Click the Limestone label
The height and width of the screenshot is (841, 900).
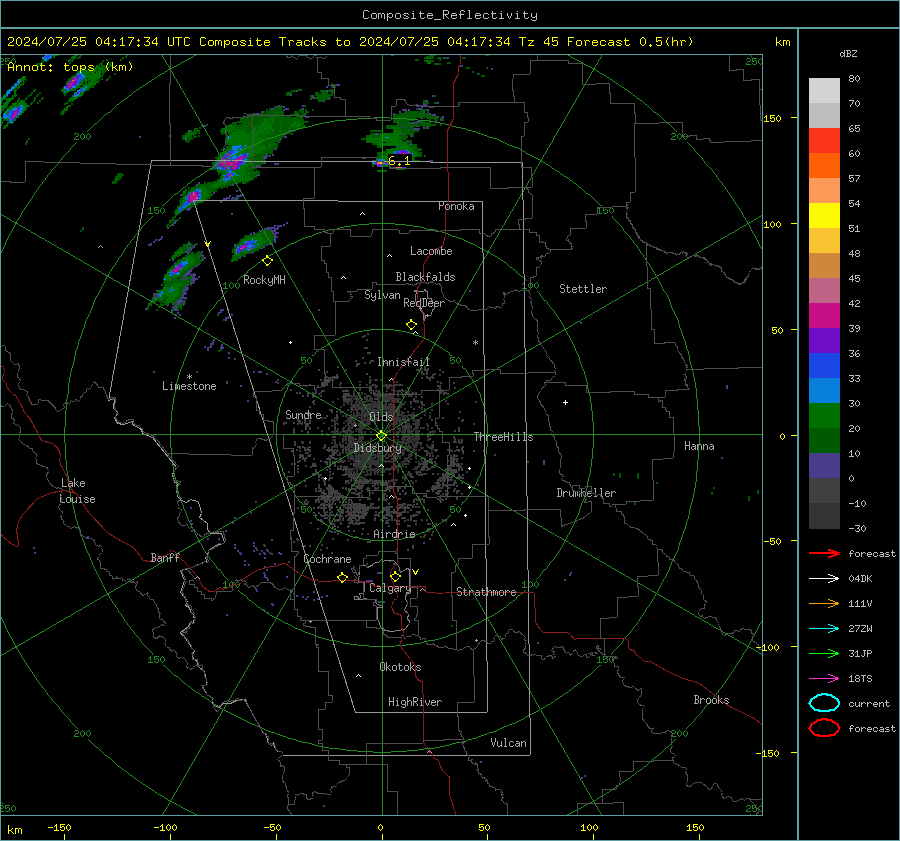[189, 386]
